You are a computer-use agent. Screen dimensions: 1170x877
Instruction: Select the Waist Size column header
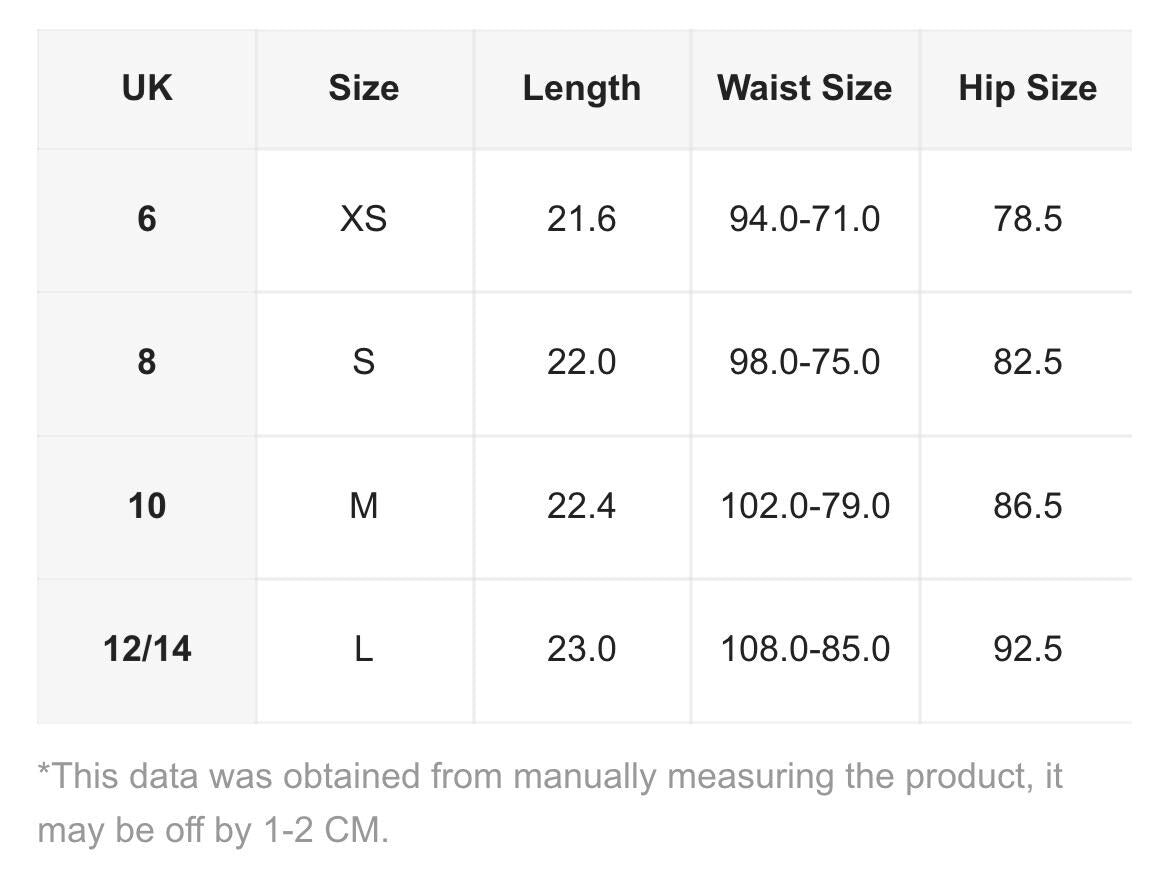pyautogui.click(x=804, y=88)
